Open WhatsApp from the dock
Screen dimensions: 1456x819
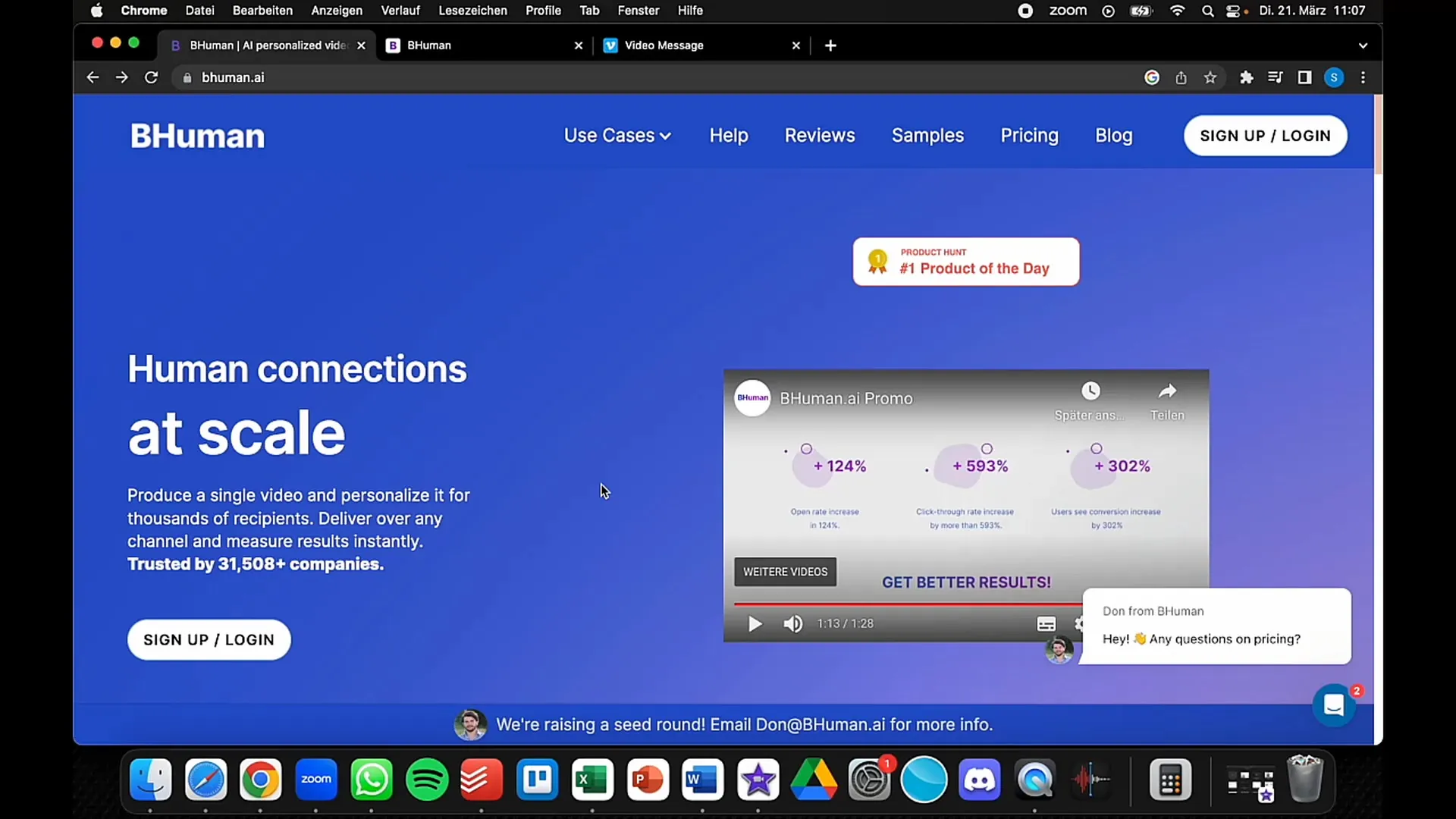click(x=372, y=780)
